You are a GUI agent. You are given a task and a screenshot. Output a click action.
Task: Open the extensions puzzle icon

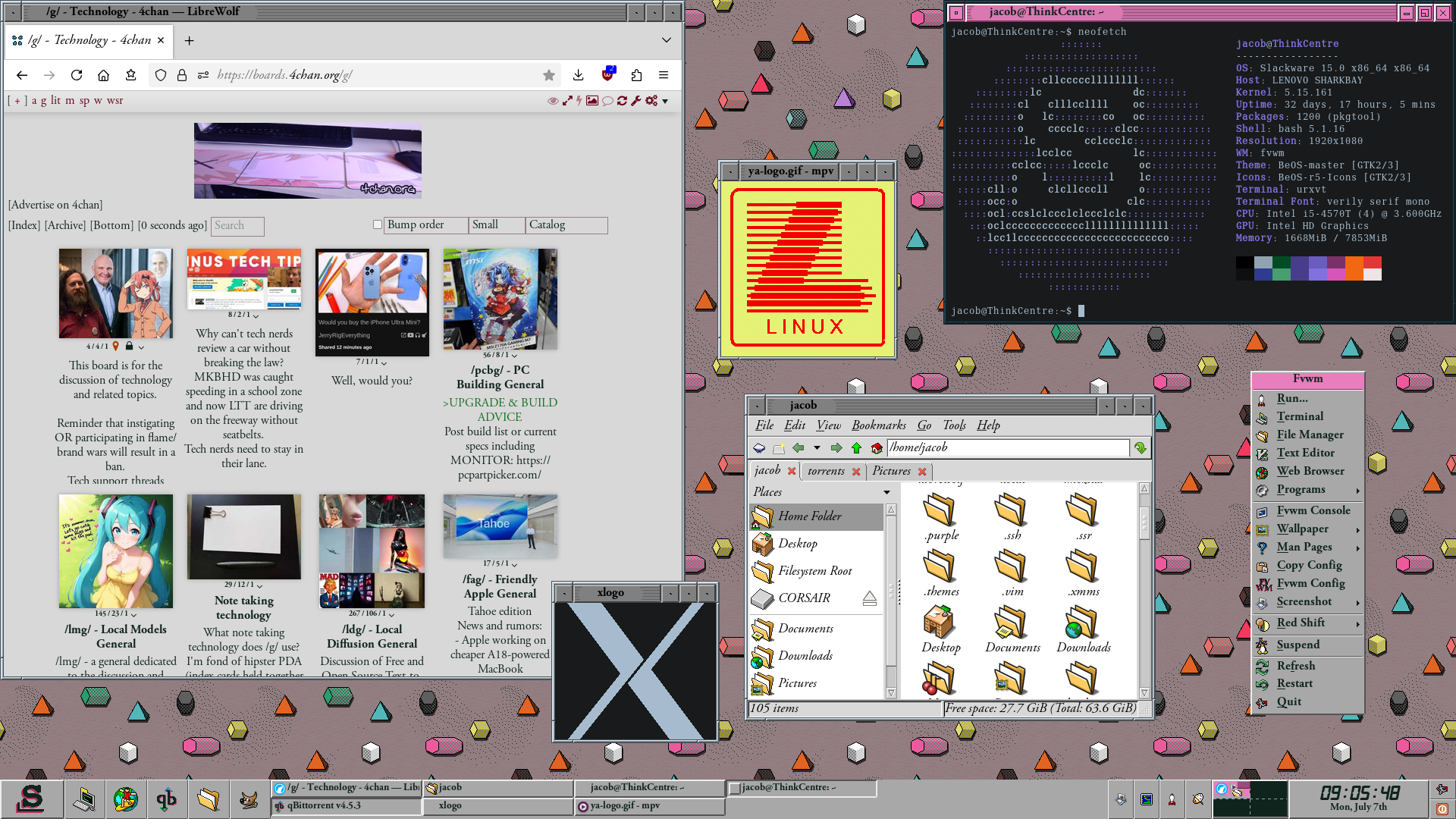[636, 75]
